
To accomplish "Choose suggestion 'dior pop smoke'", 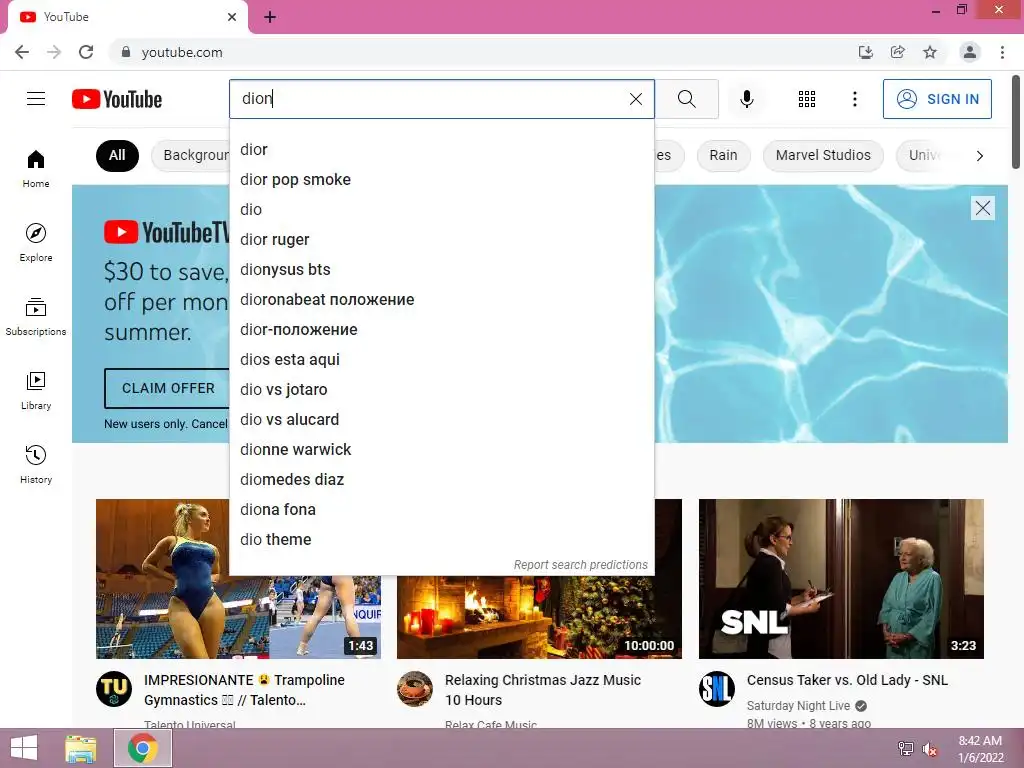I will coord(441,180).
